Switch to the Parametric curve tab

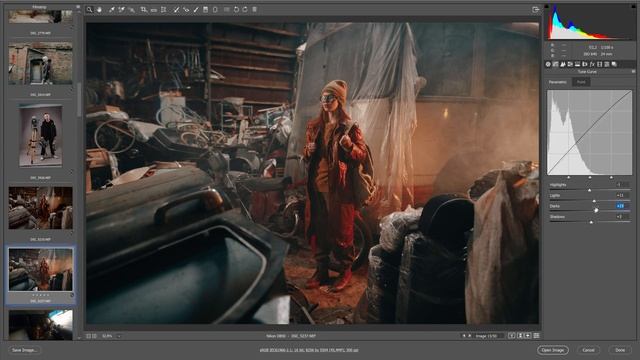click(x=558, y=82)
